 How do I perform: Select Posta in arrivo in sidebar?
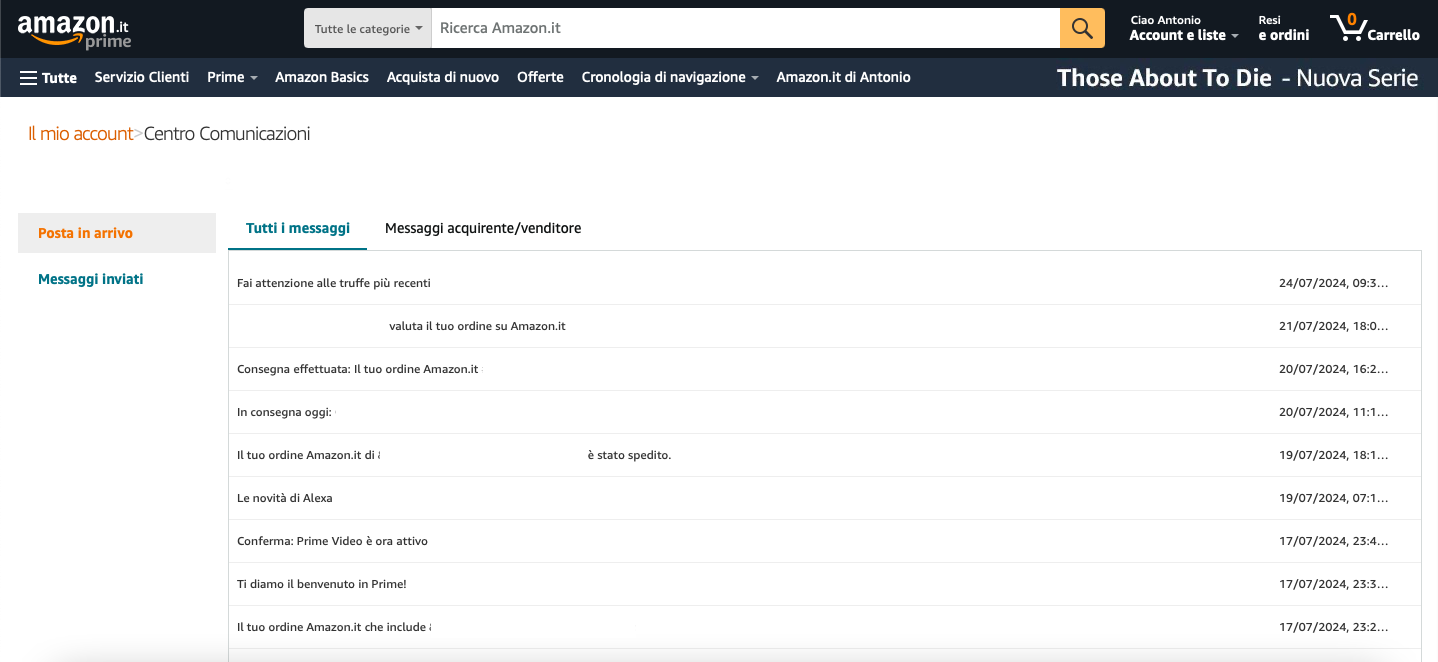click(117, 233)
